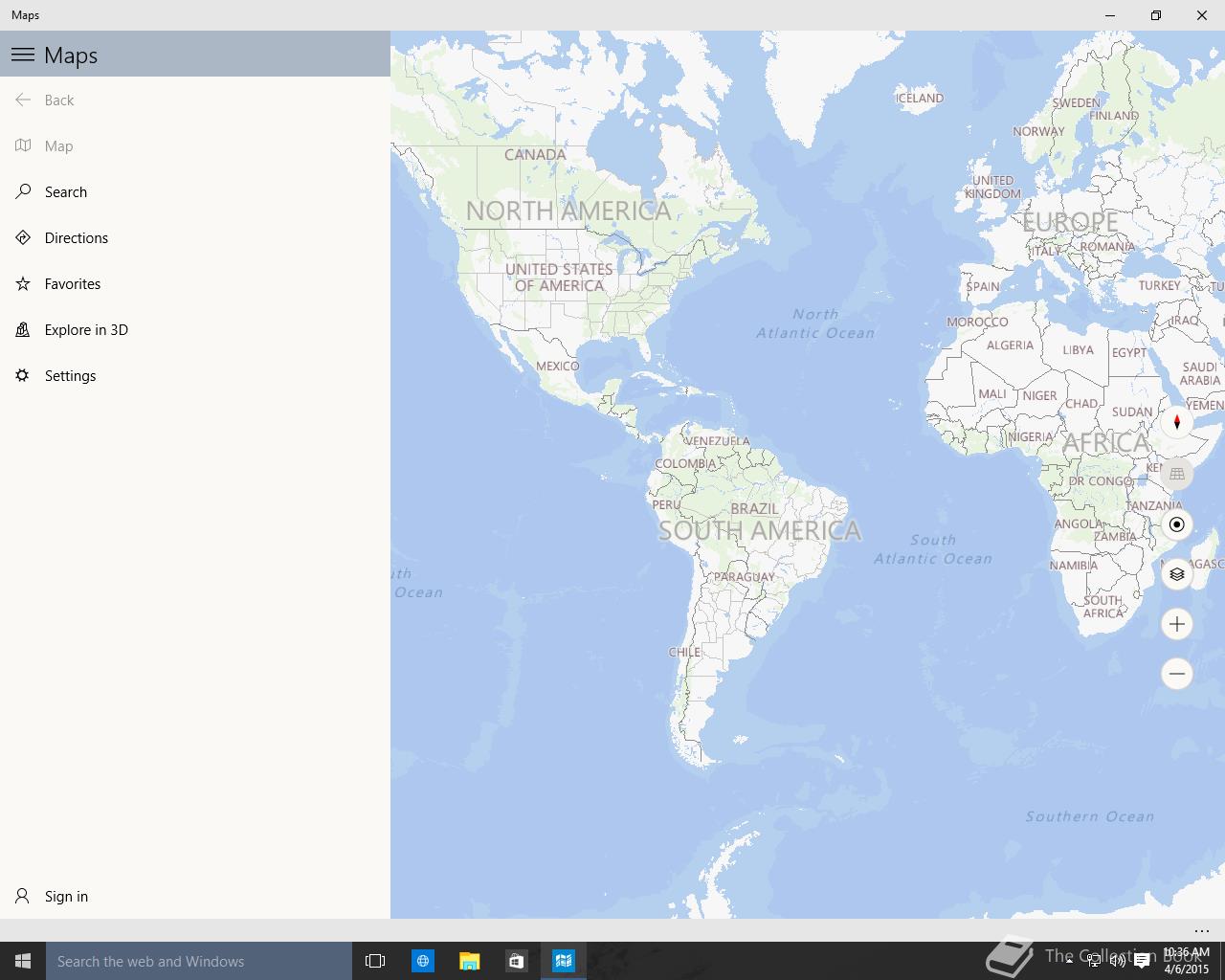Screen dimensions: 1225x980
Task: Open Store on taskbar
Action: click(x=516, y=961)
